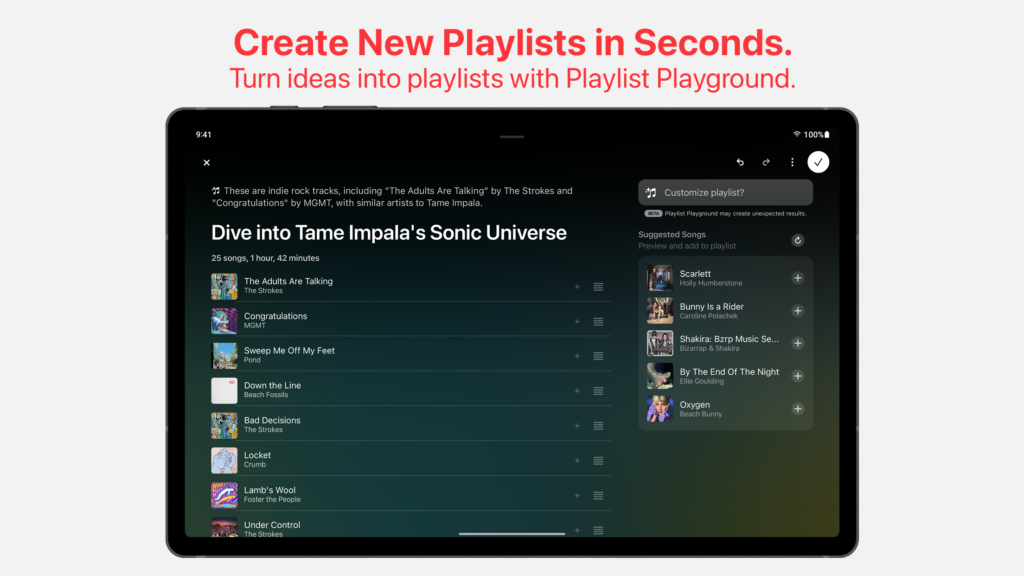
Task: Undo the last playlist change
Action: (x=740, y=162)
